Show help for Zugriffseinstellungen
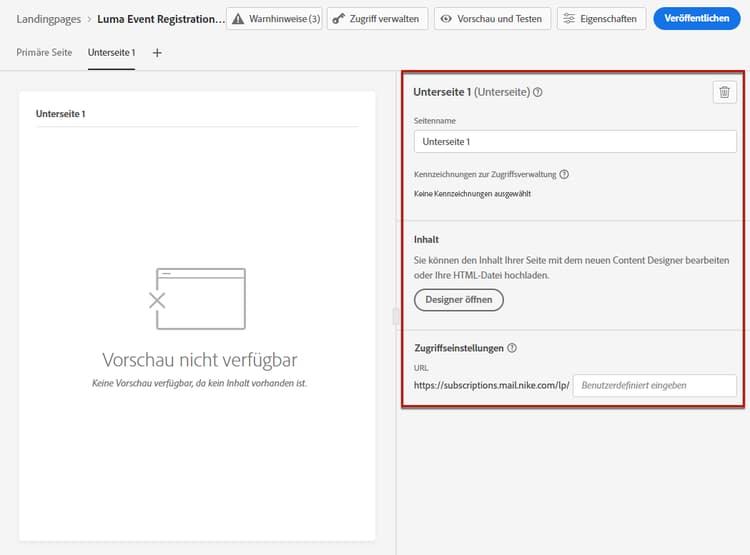This screenshot has width=750, height=555. point(512,348)
